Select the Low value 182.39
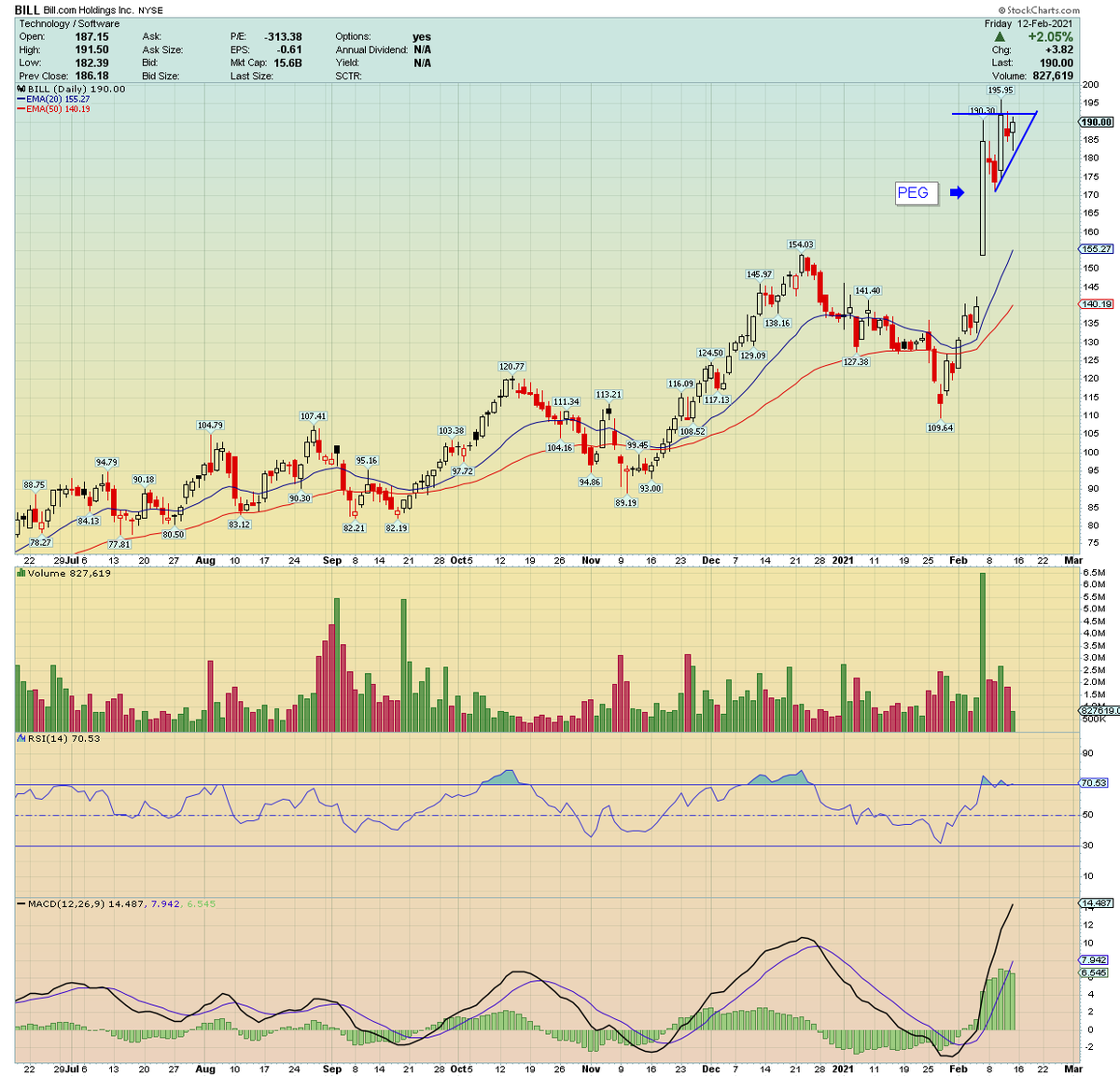The image size is (1120, 1077). 92,63
